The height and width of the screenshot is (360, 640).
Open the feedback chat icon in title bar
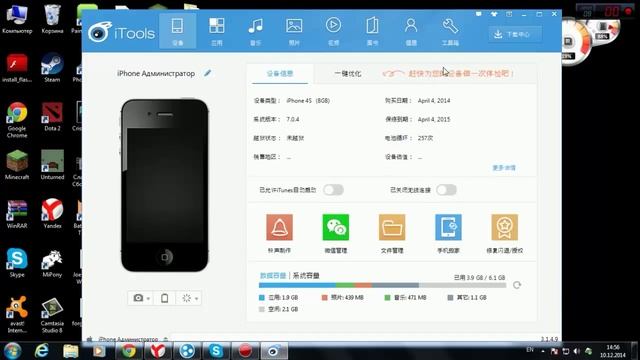tap(478, 14)
